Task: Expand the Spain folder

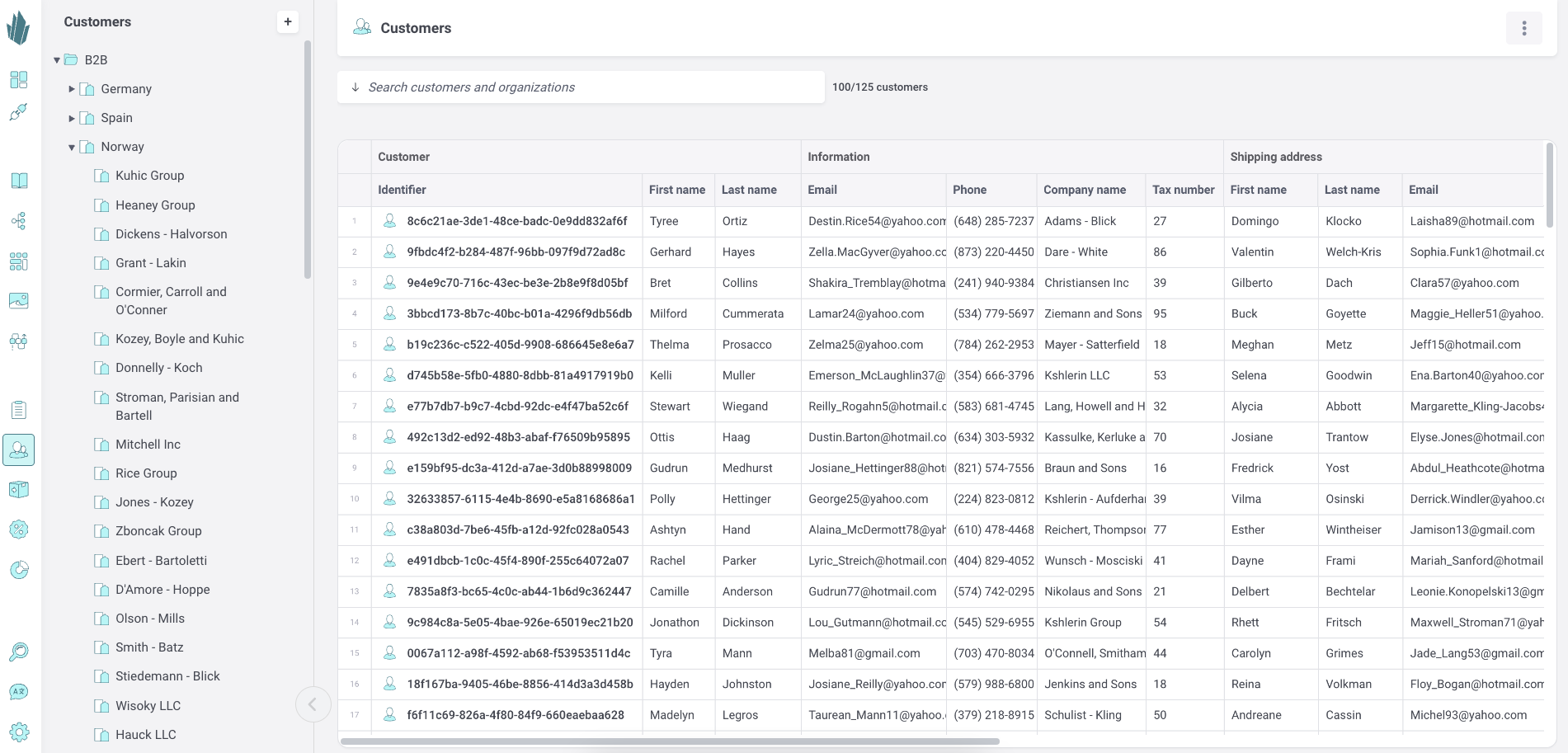Action: coord(72,118)
